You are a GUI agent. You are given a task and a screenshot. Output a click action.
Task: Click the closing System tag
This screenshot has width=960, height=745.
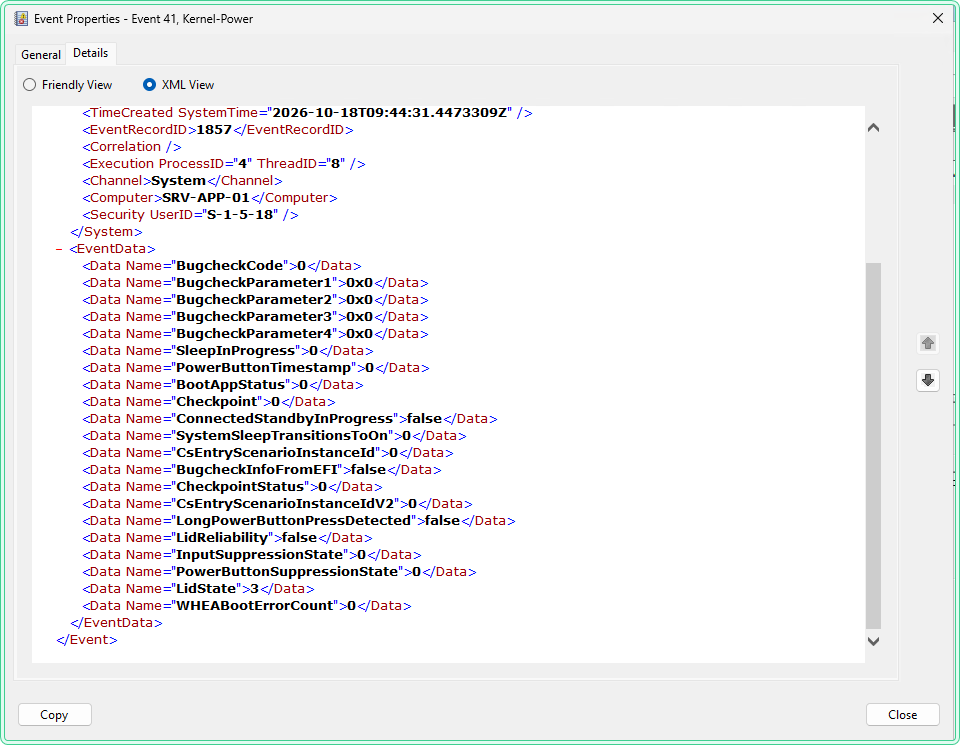tap(107, 232)
